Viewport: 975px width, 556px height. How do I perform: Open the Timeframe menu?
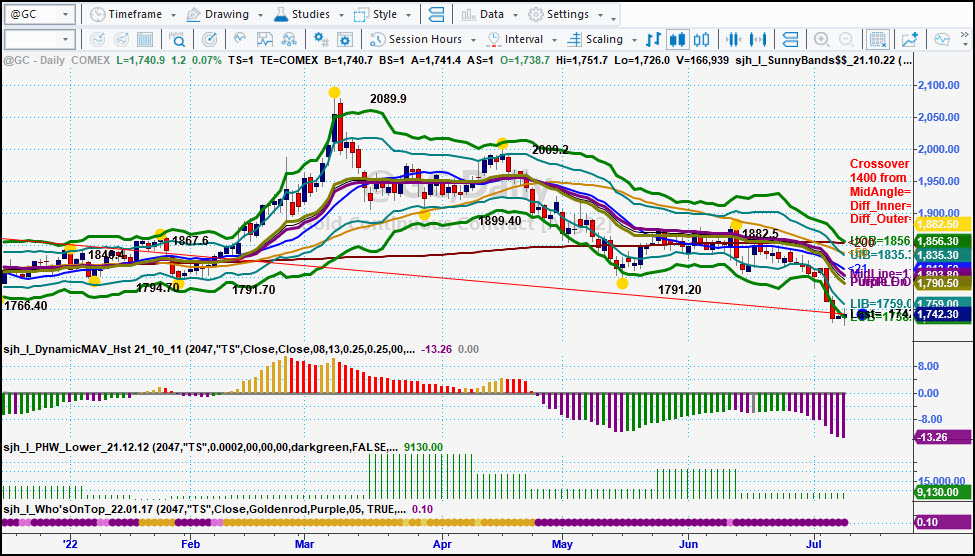126,14
